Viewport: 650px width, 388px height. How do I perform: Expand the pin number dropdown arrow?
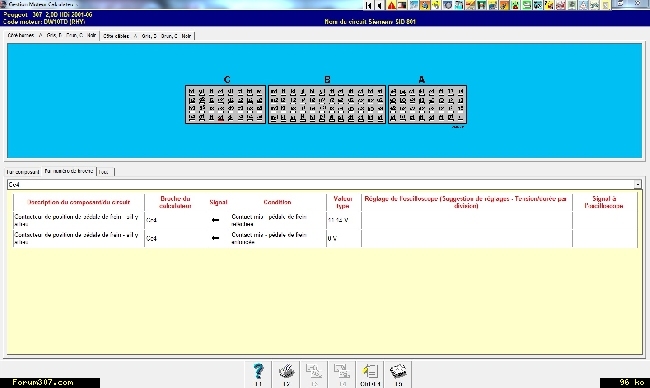[x=638, y=184]
